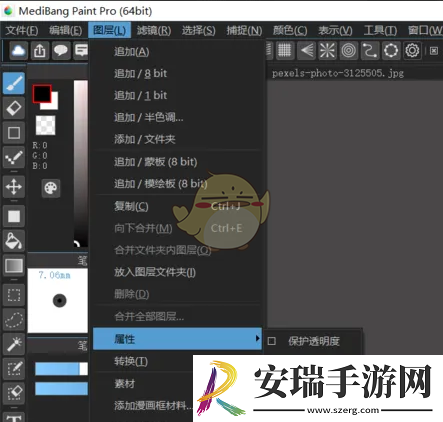The image size is (443, 422).
Task: Enable the curve snap icon
Action: click(x=370, y=51)
